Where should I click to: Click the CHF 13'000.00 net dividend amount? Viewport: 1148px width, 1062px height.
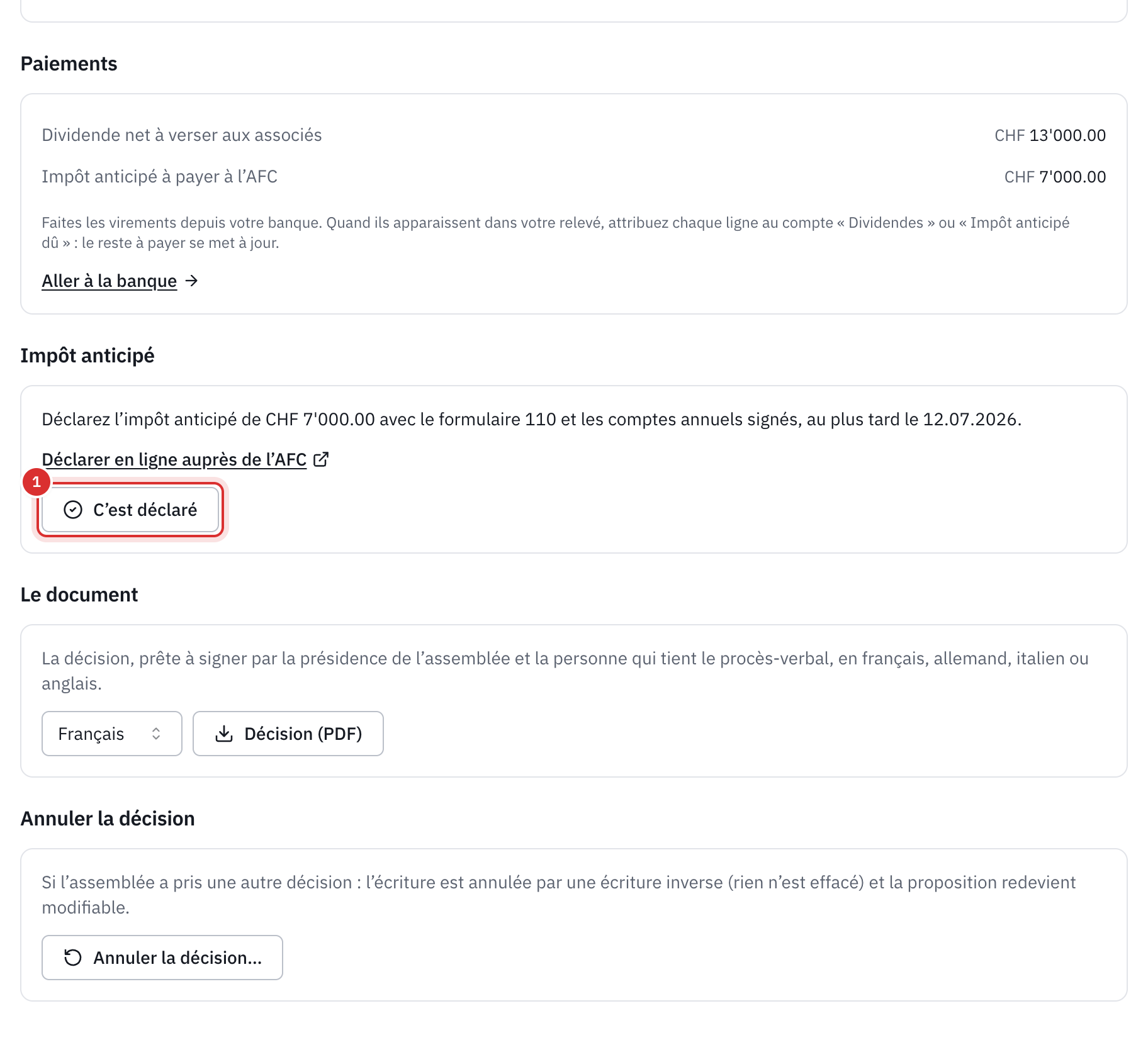click(x=1050, y=135)
